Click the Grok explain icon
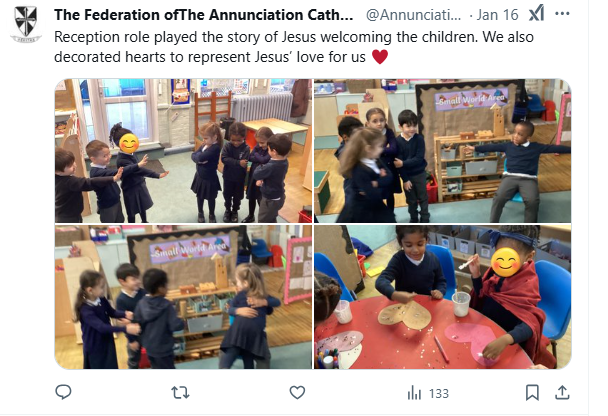Screen dimensions: 608x416 537,14
